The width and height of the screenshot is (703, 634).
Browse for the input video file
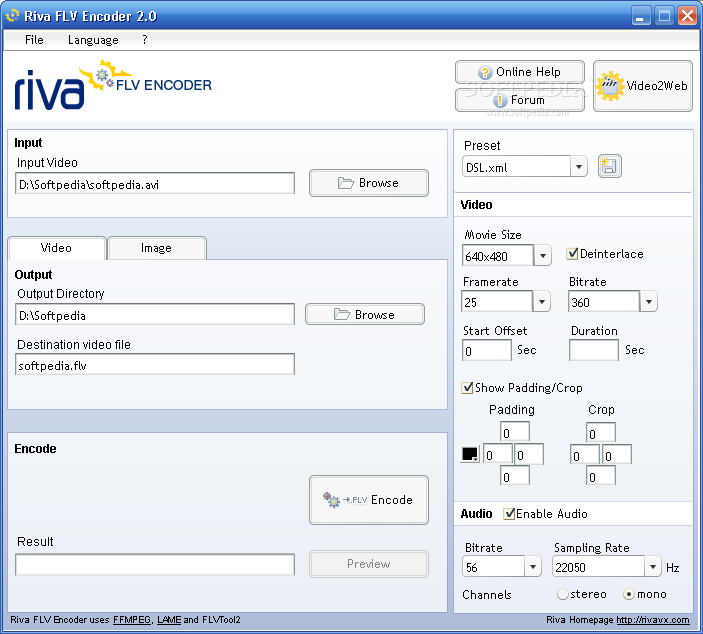[x=369, y=183]
